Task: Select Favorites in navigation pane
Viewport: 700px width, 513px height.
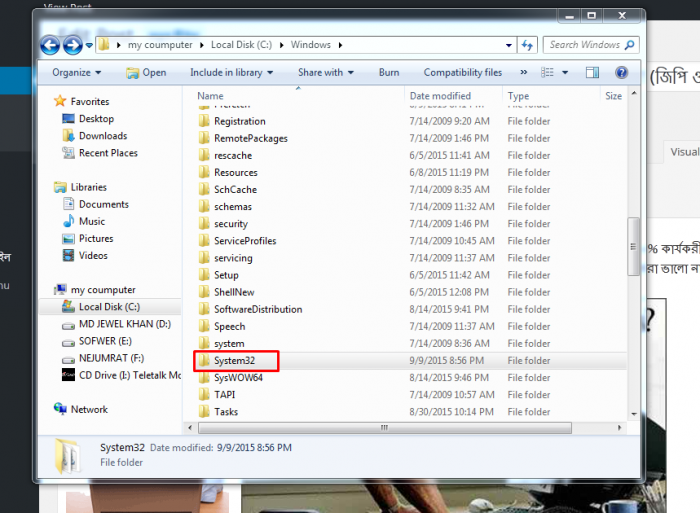Action: click(x=89, y=101)
